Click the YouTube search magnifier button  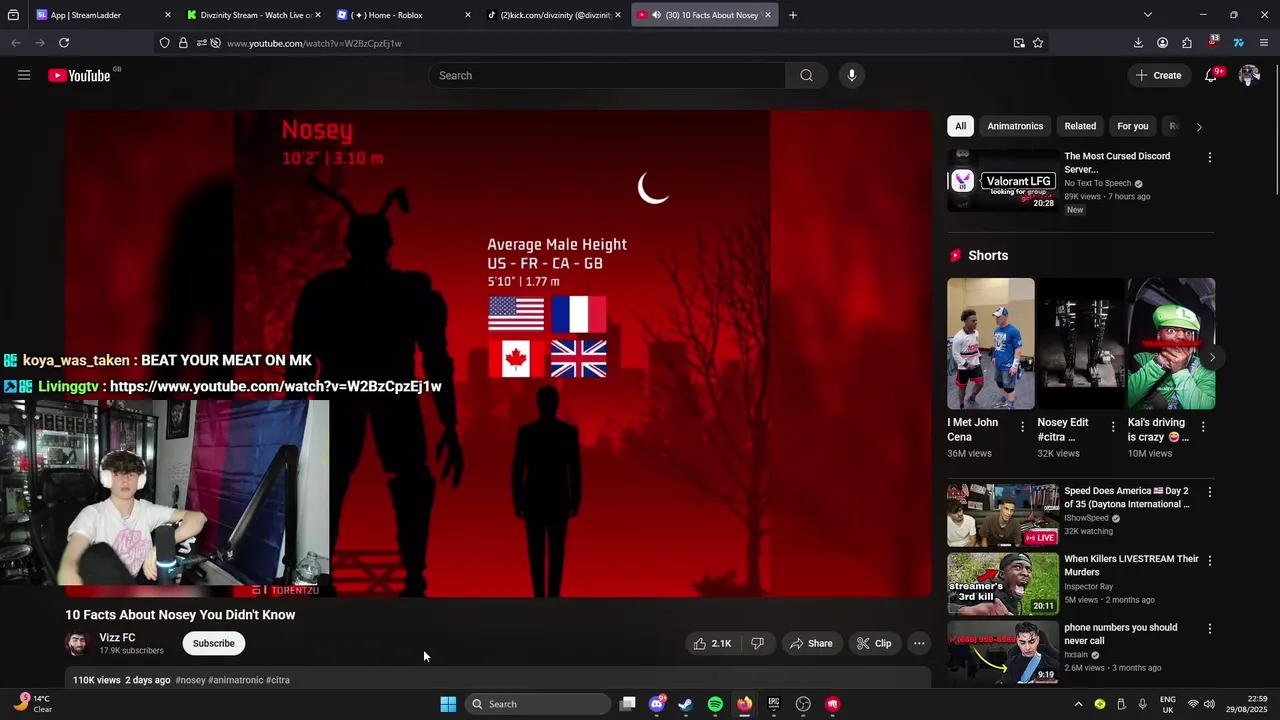click(x=806, y=75)
